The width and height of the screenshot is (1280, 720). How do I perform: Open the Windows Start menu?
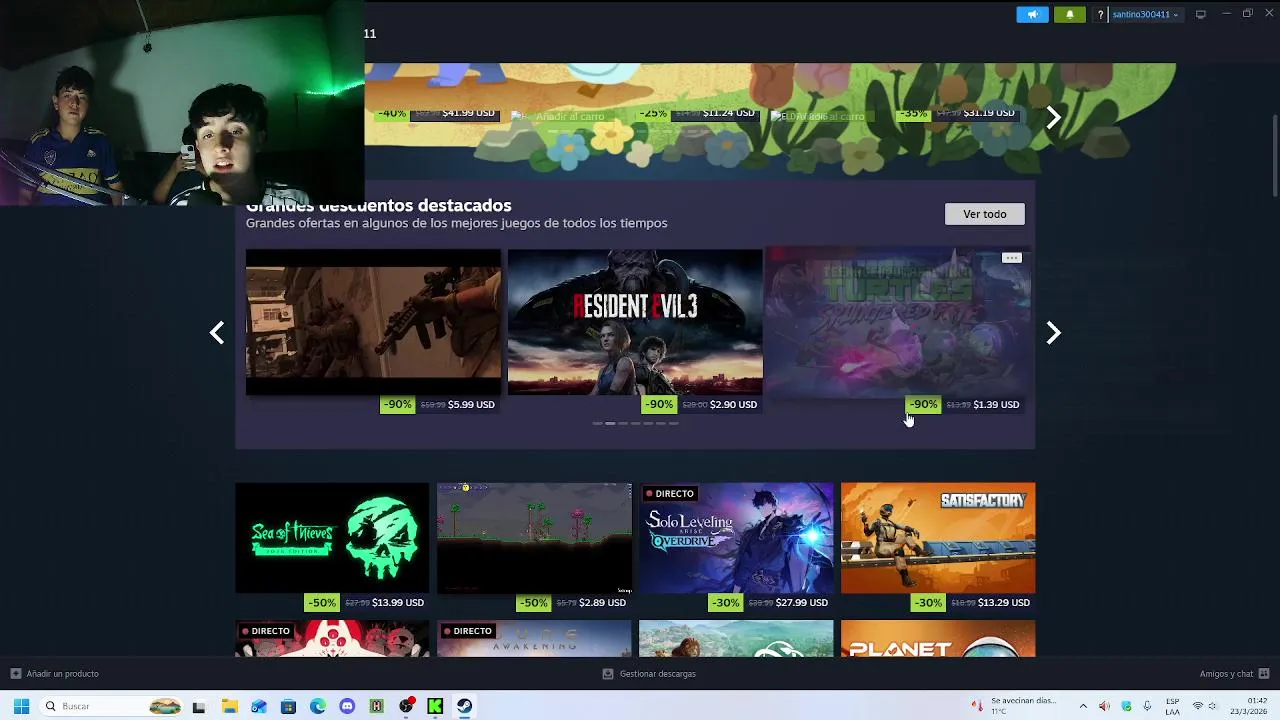(21, 706)
